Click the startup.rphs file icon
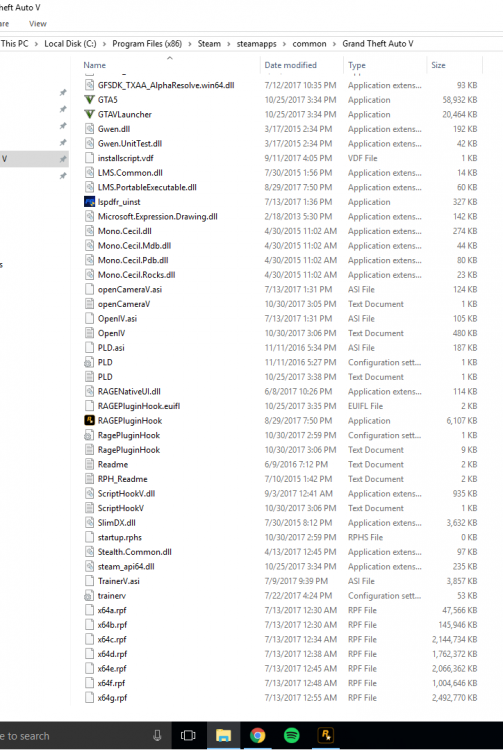 coord(89,537)
